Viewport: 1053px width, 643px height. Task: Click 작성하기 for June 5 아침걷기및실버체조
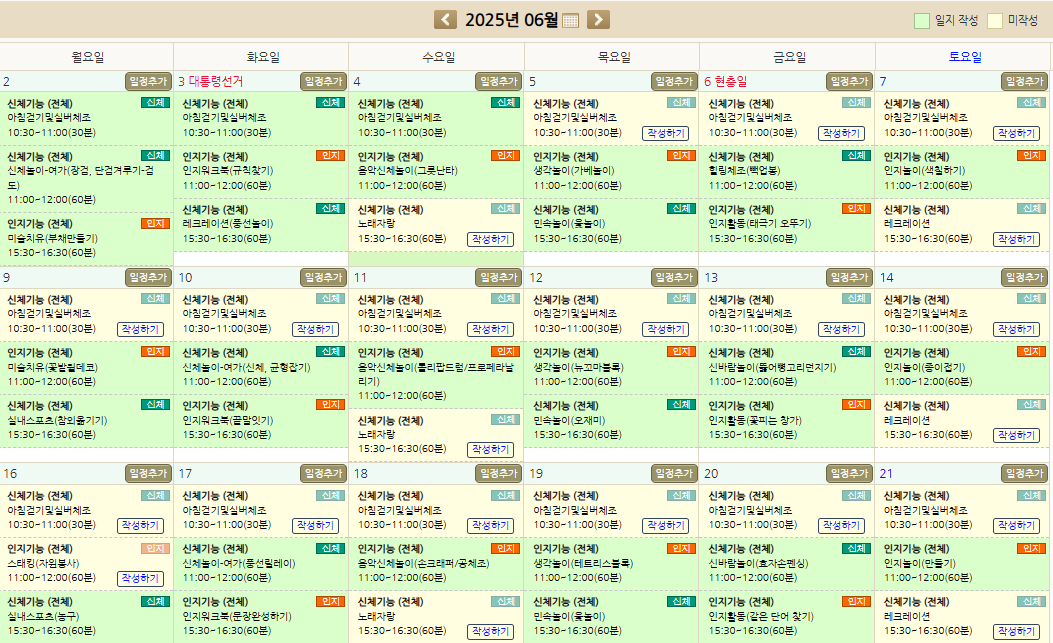tap(666, 133)
